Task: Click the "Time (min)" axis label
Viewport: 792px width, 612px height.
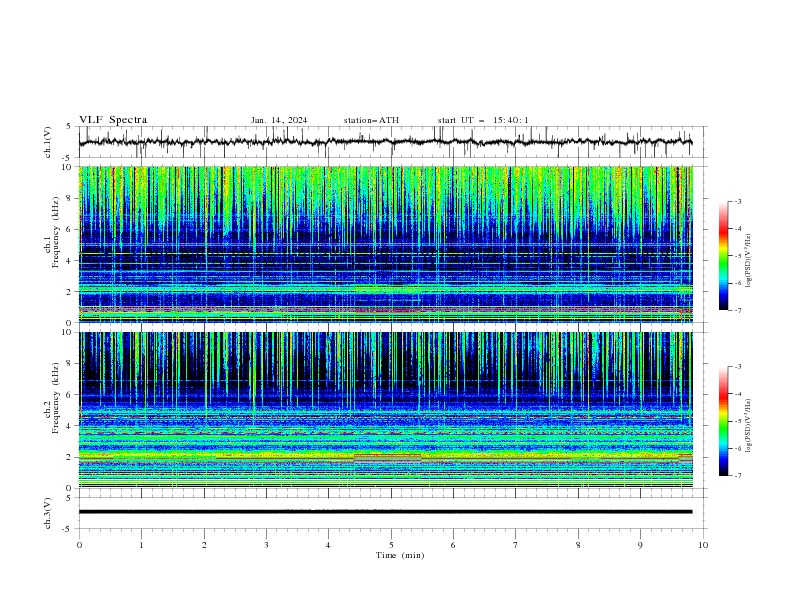Action: point(400,555)
